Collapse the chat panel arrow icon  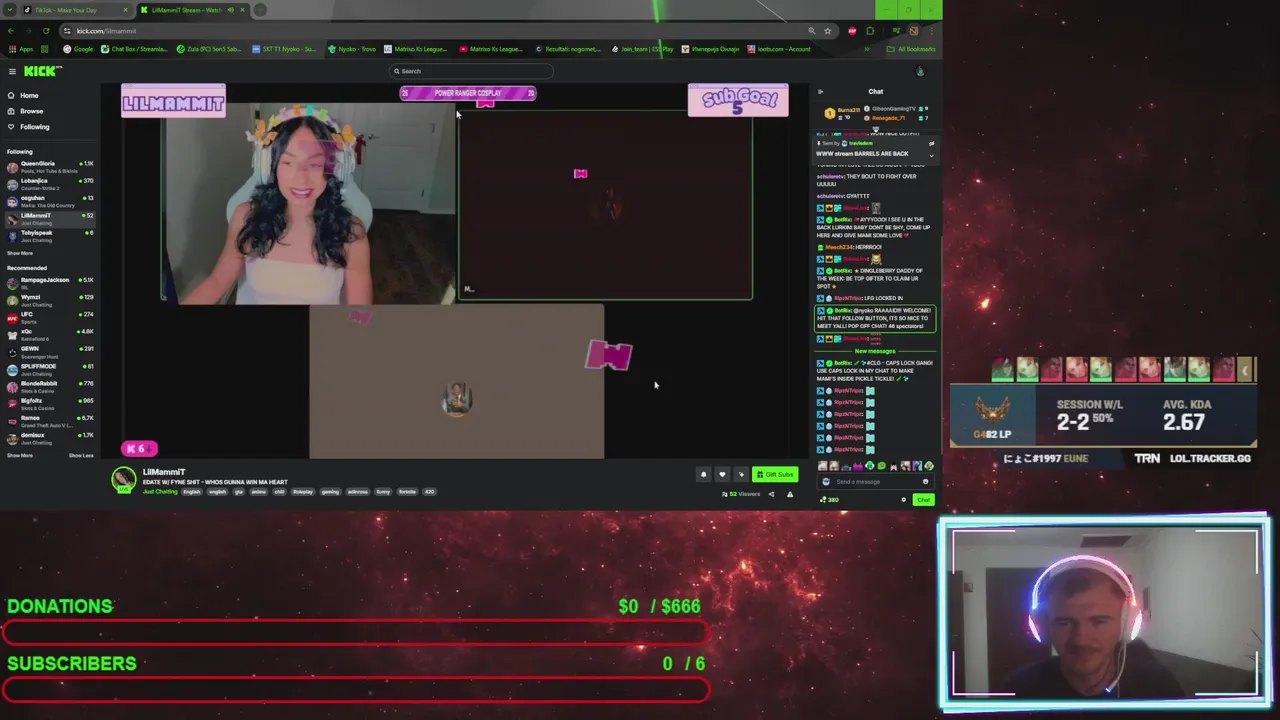click(x=820, y=92)
